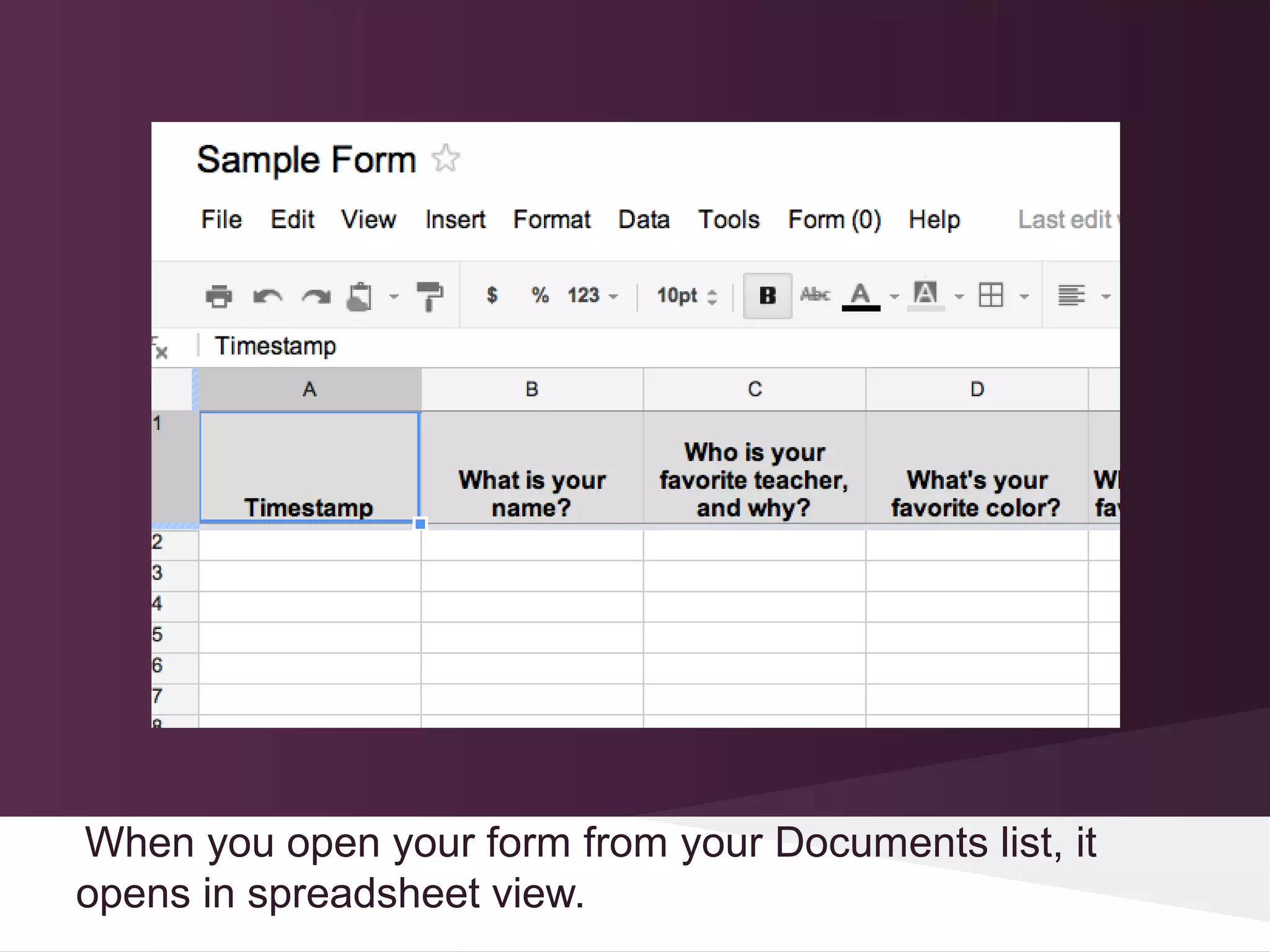This screenshot has width=1270, height=952.
Task: Click the Sample Form title
Action: point(306,160)
